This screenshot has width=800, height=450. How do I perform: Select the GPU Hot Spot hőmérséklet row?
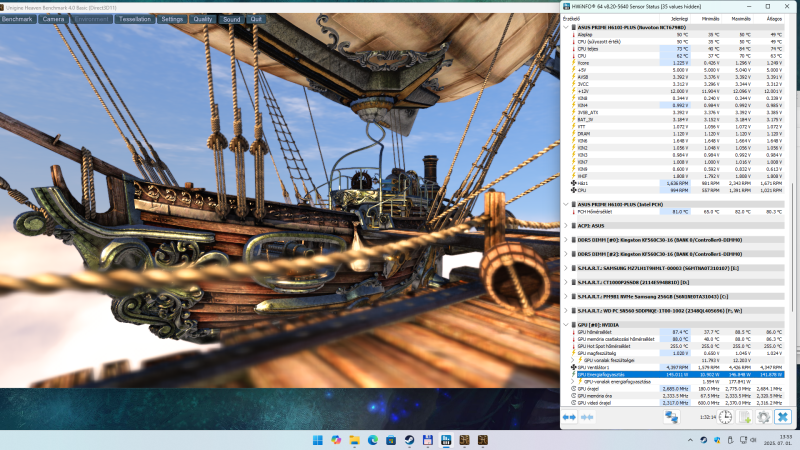click(x=679, y=346)
